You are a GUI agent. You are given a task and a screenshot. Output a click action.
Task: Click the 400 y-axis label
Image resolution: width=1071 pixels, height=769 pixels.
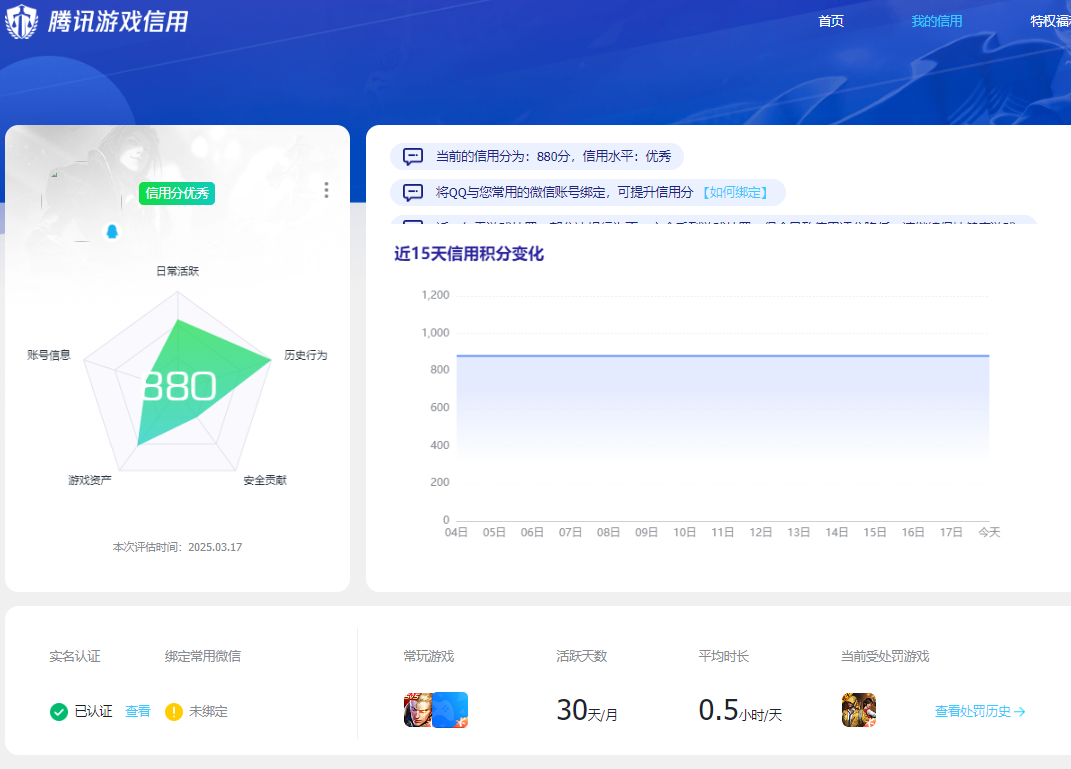click(x=440, y=445)
